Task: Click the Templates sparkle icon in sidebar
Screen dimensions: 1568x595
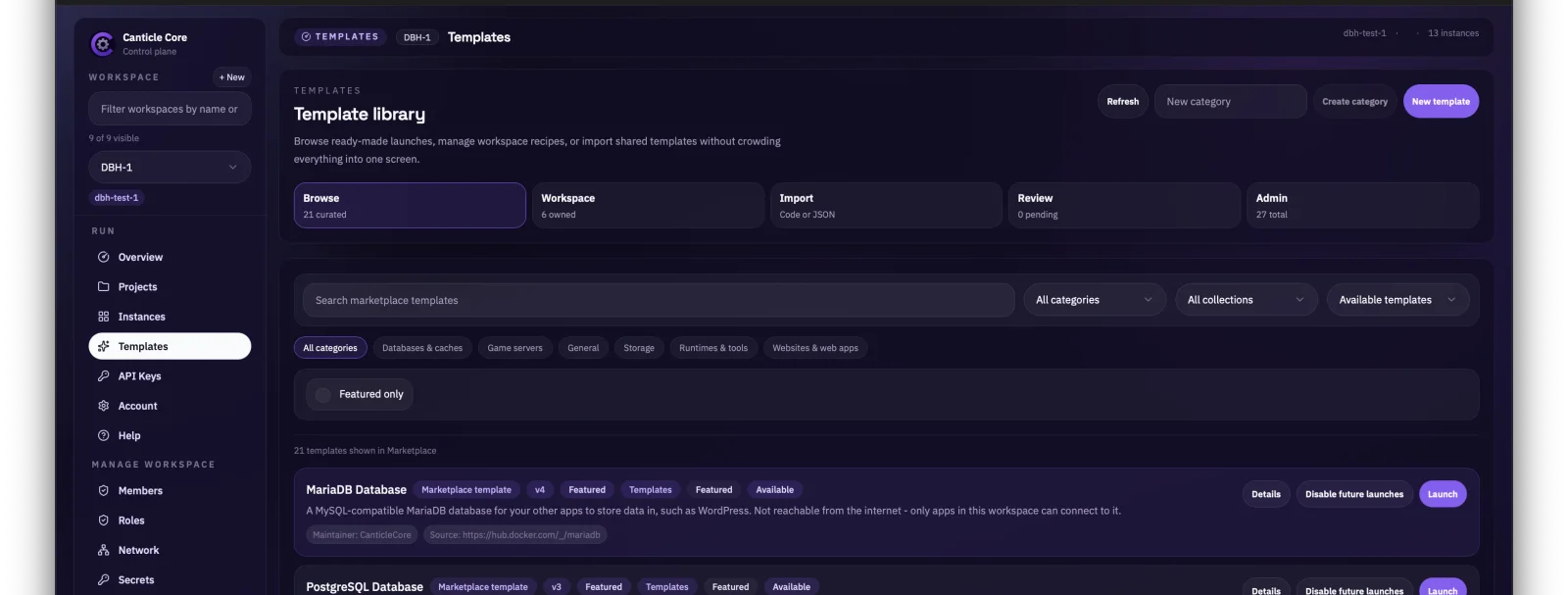Action: pyautogui.click(x=103, y=346)
